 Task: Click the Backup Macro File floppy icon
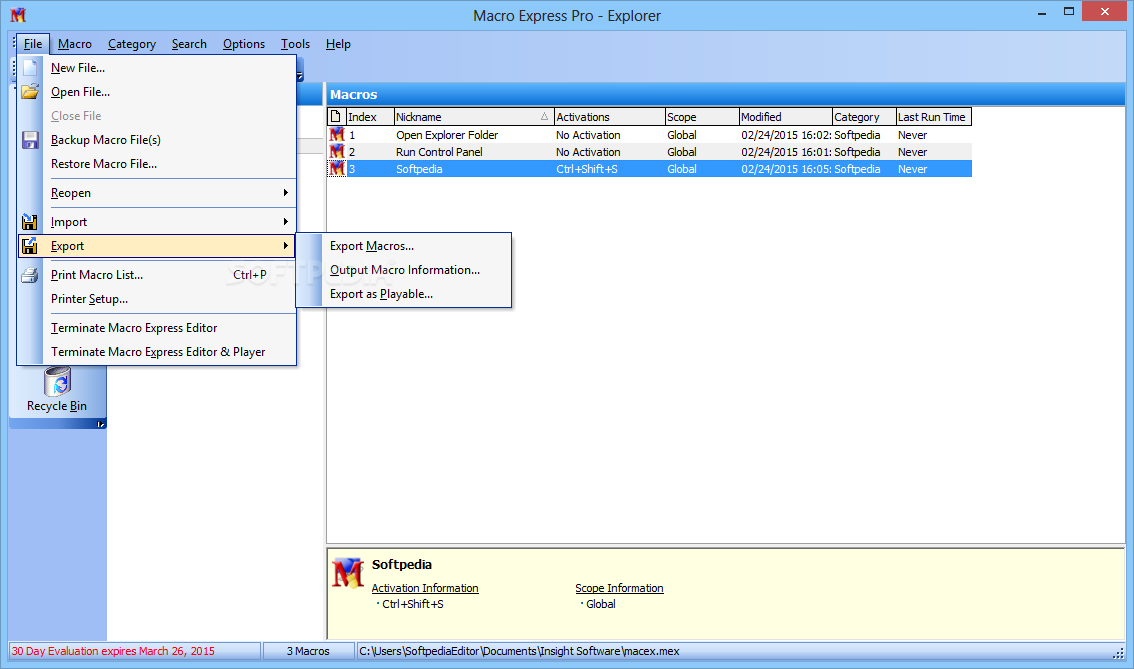[30, 140]
